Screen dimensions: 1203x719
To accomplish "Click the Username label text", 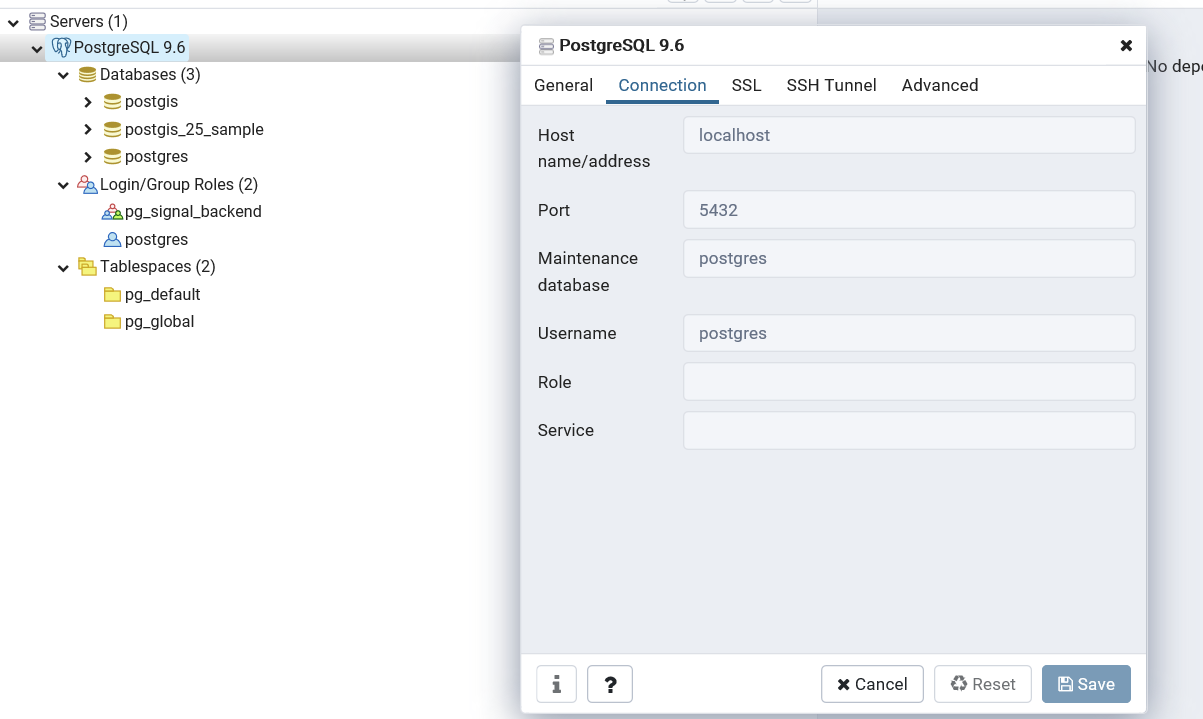I will (x=577, y=333).
